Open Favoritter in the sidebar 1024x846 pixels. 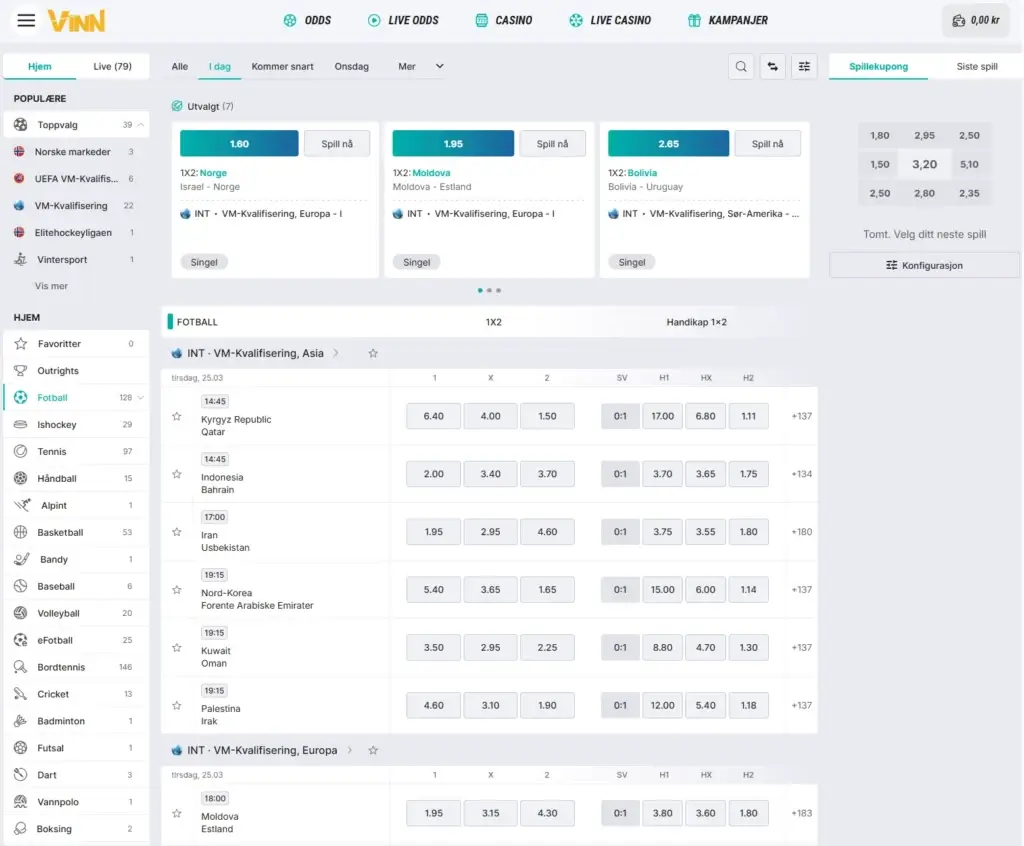[x=76, y=344]
